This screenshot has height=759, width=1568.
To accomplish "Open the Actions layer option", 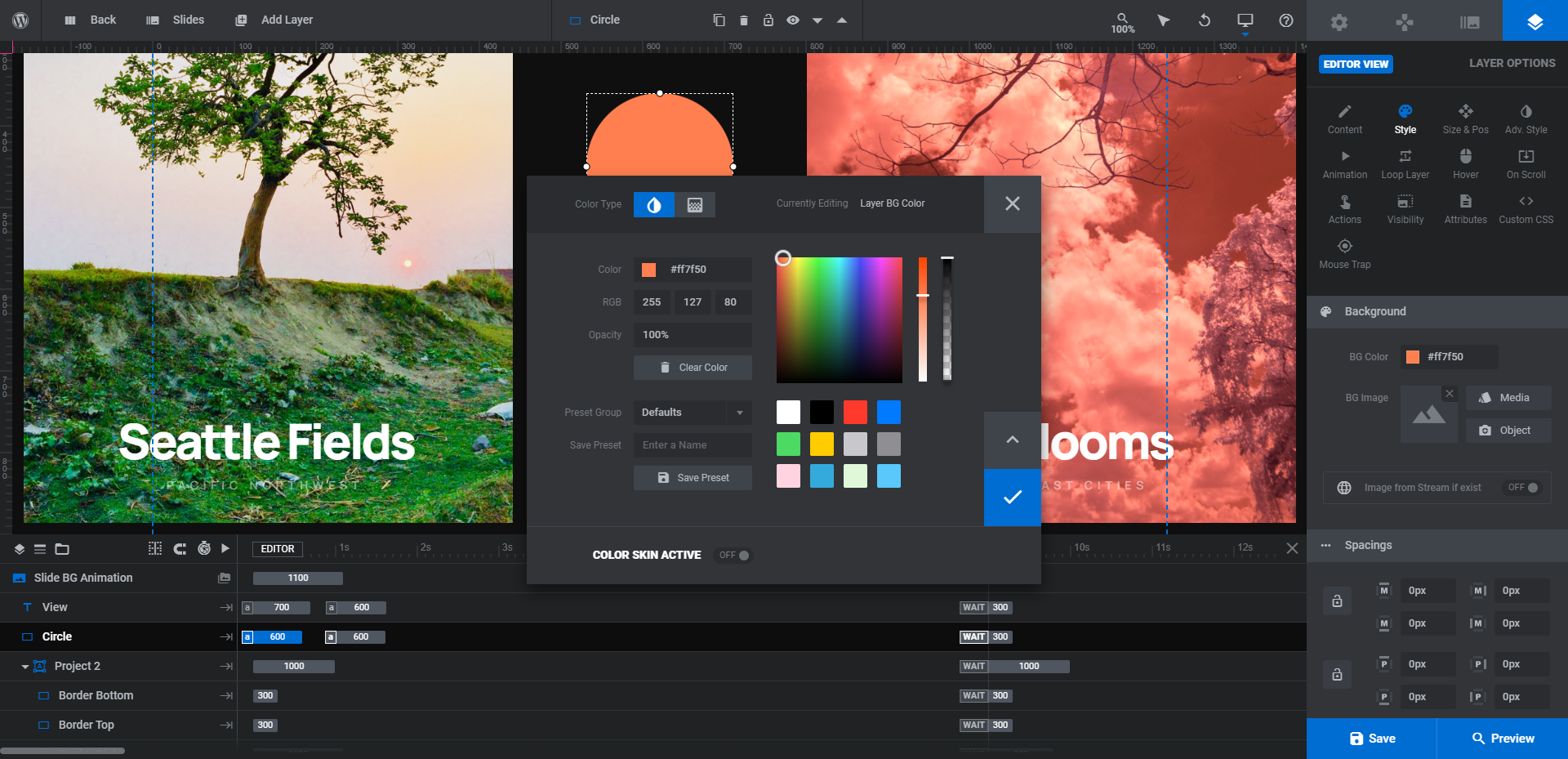I will point(1345,209).
